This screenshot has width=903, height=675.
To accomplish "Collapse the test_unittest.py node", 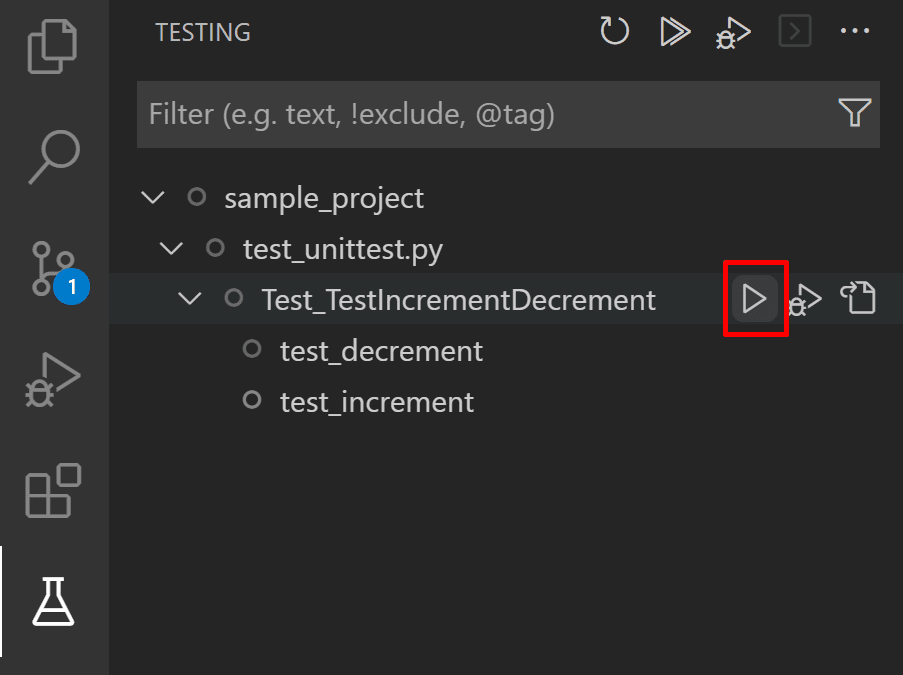I will [x=170, y=248].
